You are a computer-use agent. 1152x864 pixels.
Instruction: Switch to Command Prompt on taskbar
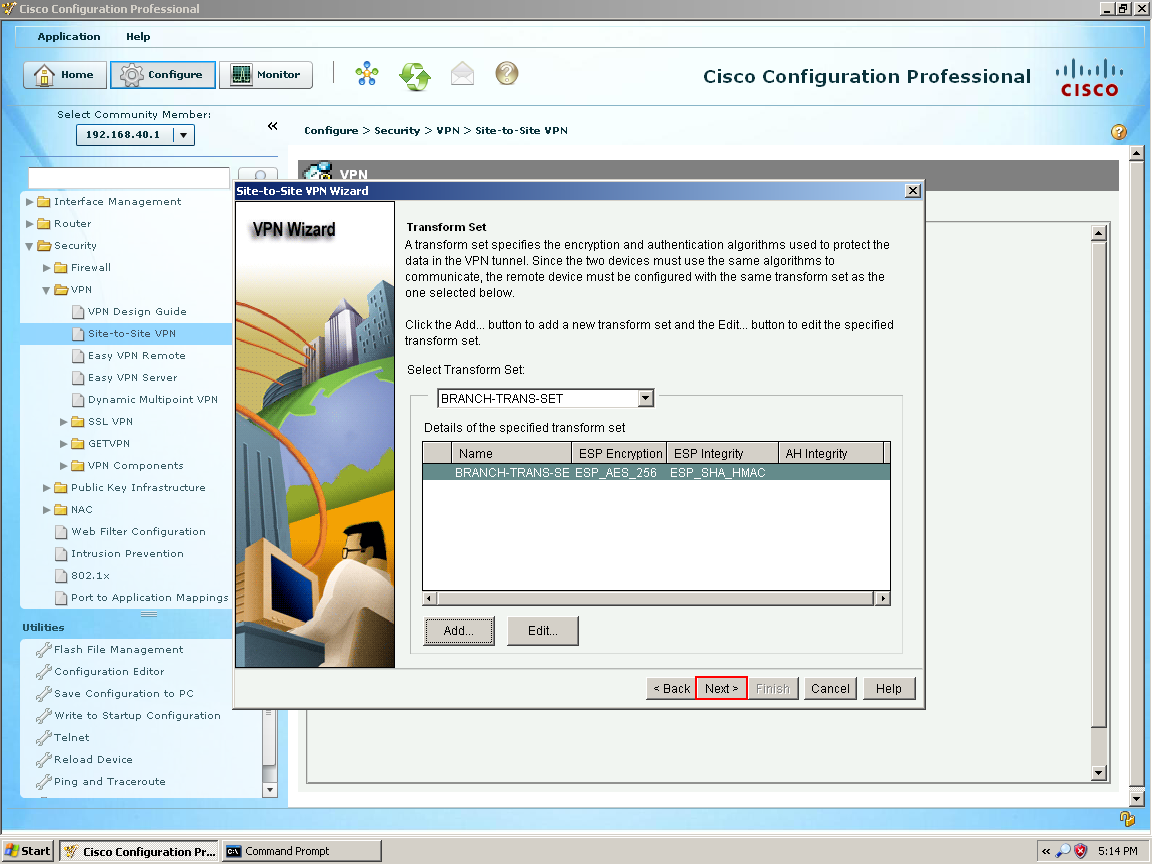(302, 851)
